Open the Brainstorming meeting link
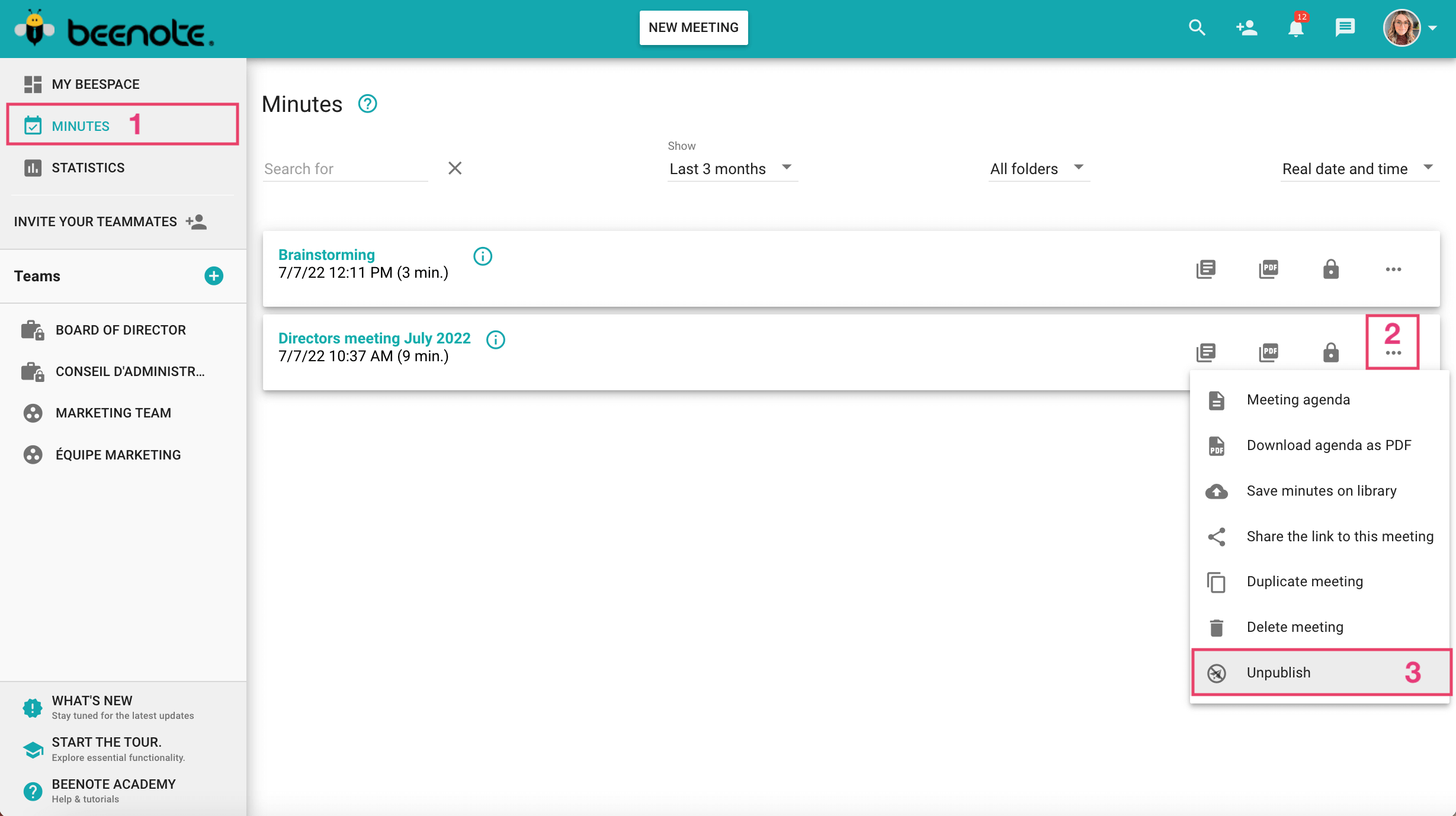Image resolution: width=1456 pixels, height=816 pixels. point(326,255)
